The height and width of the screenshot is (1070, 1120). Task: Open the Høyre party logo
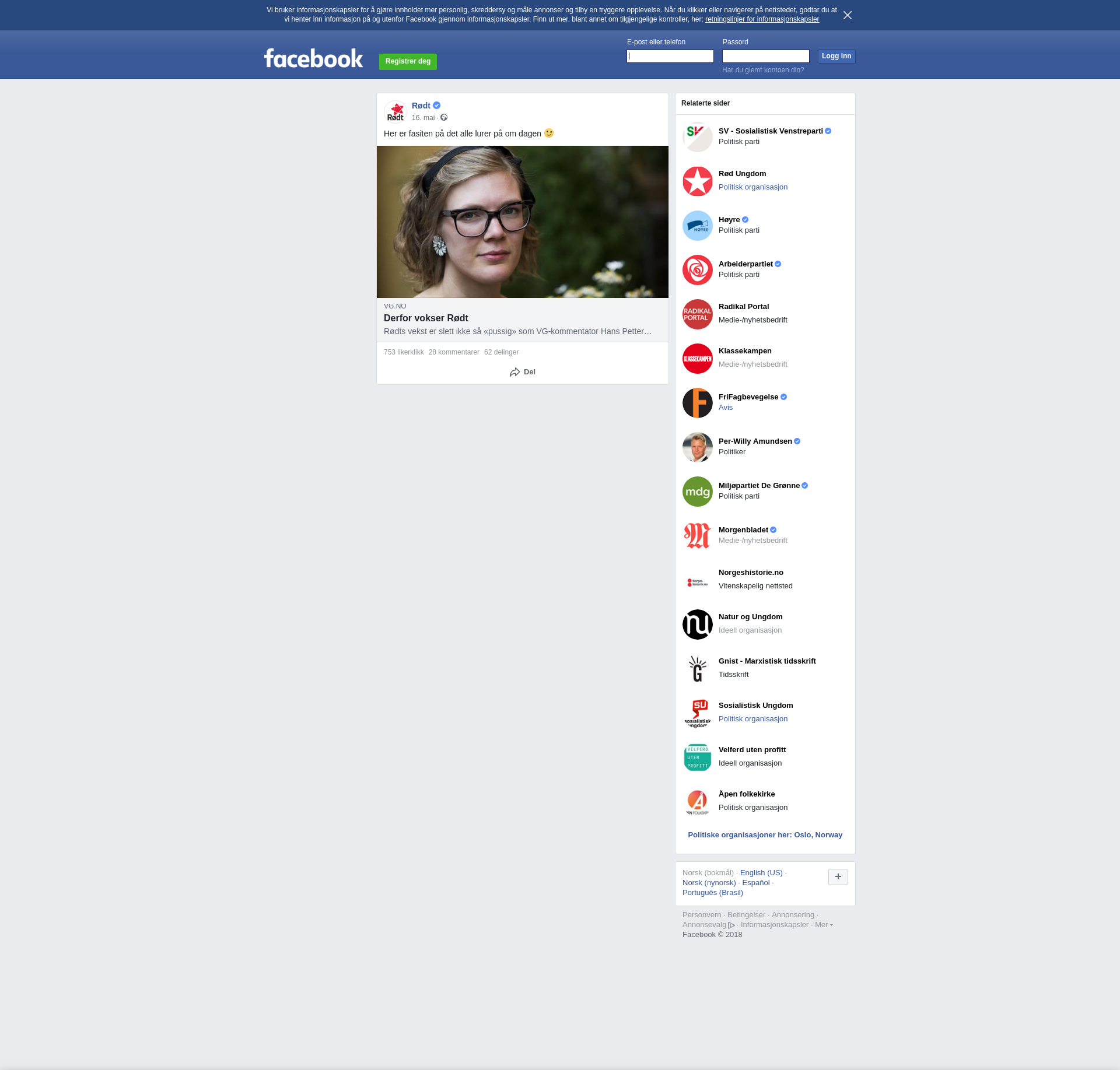tap(697, 226)
